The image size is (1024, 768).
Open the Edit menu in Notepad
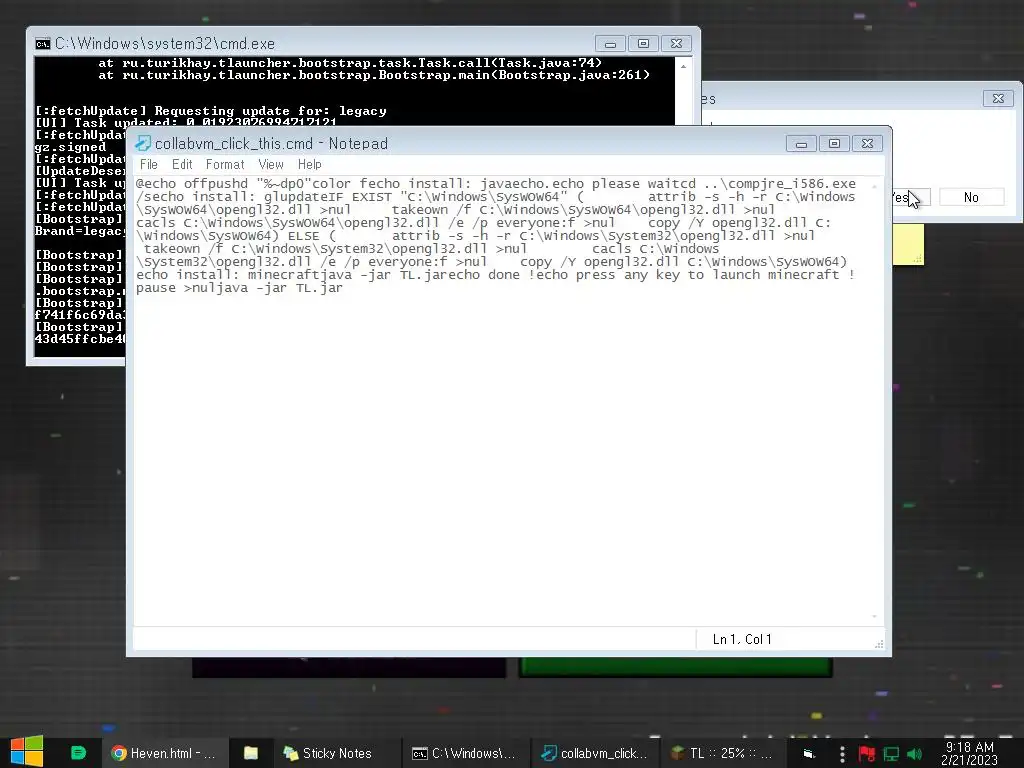(x=182, y=165)
